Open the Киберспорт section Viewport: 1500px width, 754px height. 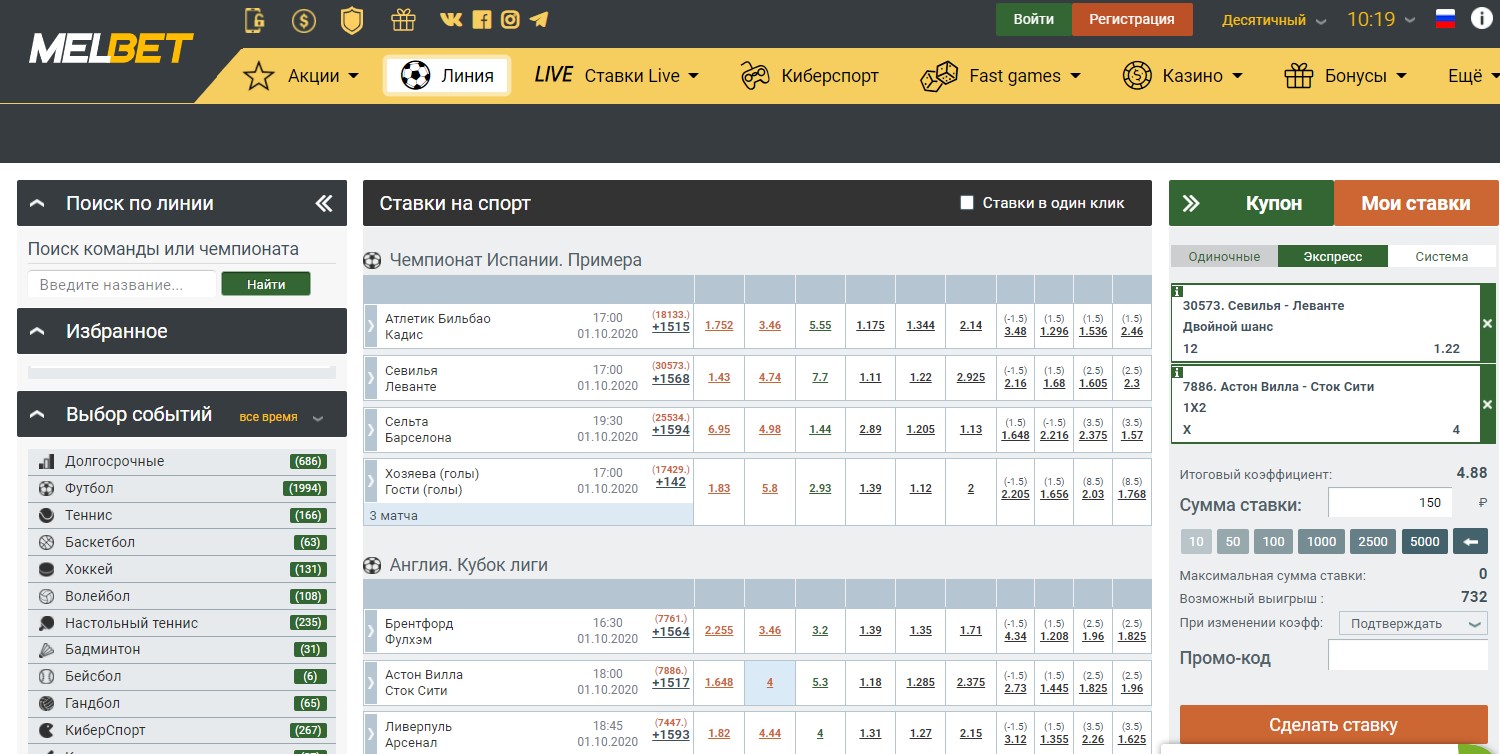pyautogui.click(x=809, y=76)
